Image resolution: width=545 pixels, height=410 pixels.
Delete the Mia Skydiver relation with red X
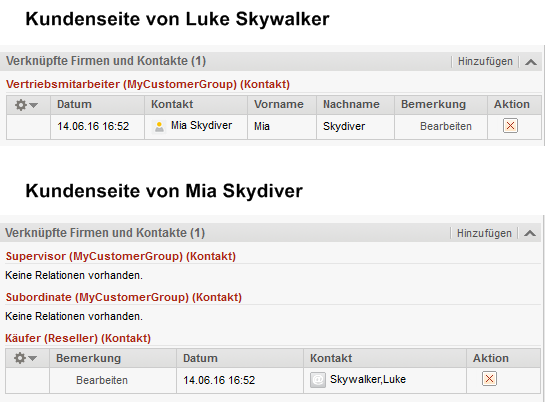pyautogui.click(x=510, y=125)
